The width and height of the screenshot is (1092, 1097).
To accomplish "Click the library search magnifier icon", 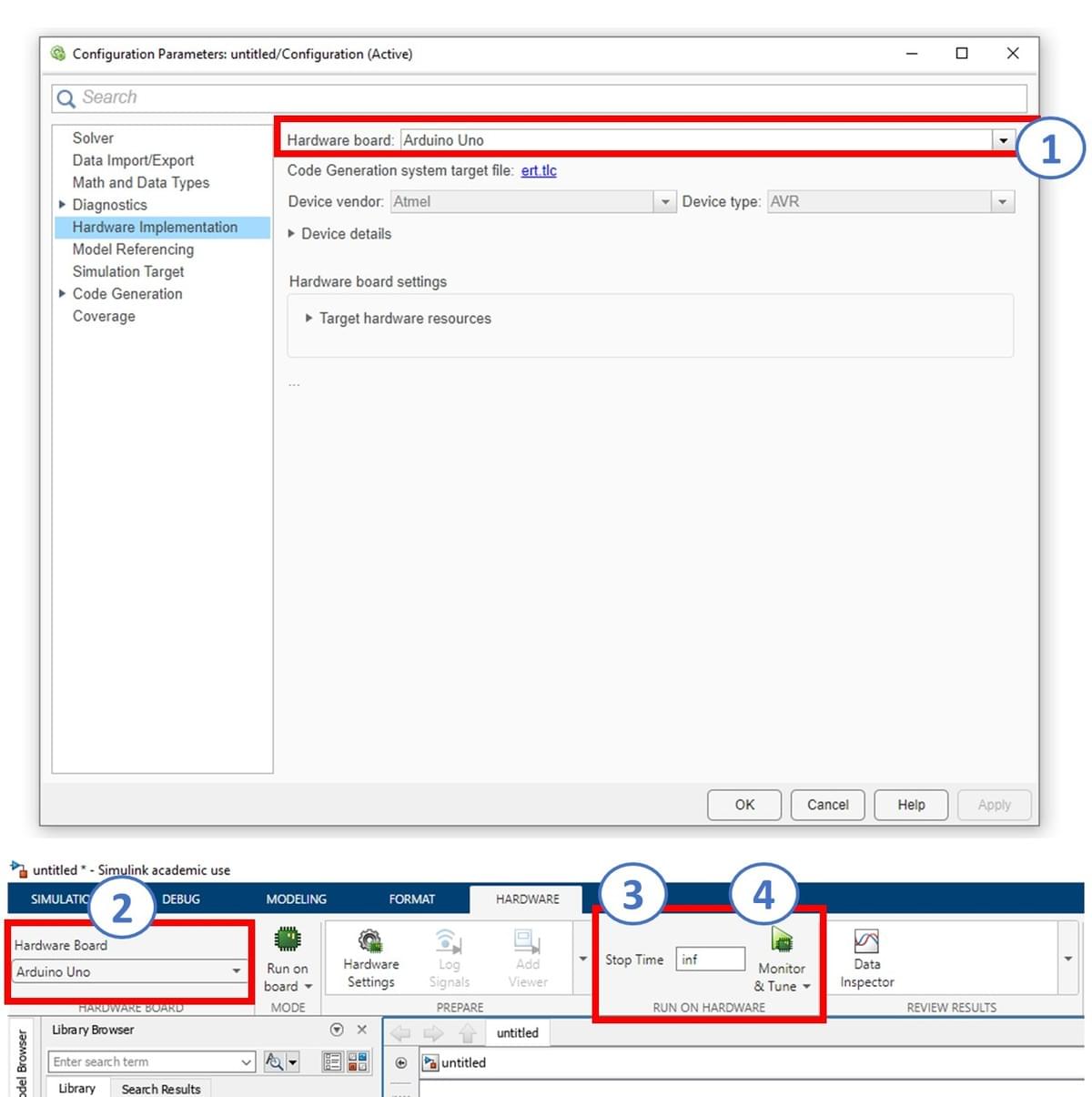I will [x=273, y=1061].
